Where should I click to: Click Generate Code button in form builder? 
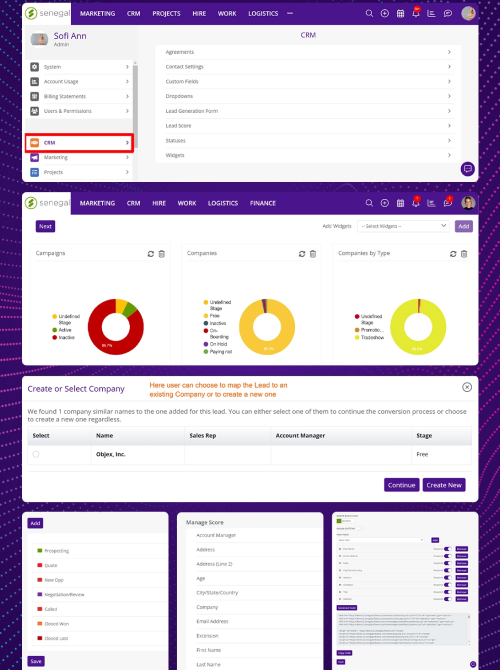pos(347,608)
